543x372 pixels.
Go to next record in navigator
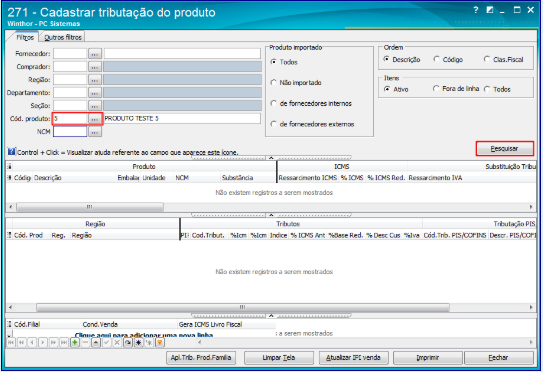click(x=43, y=343)
